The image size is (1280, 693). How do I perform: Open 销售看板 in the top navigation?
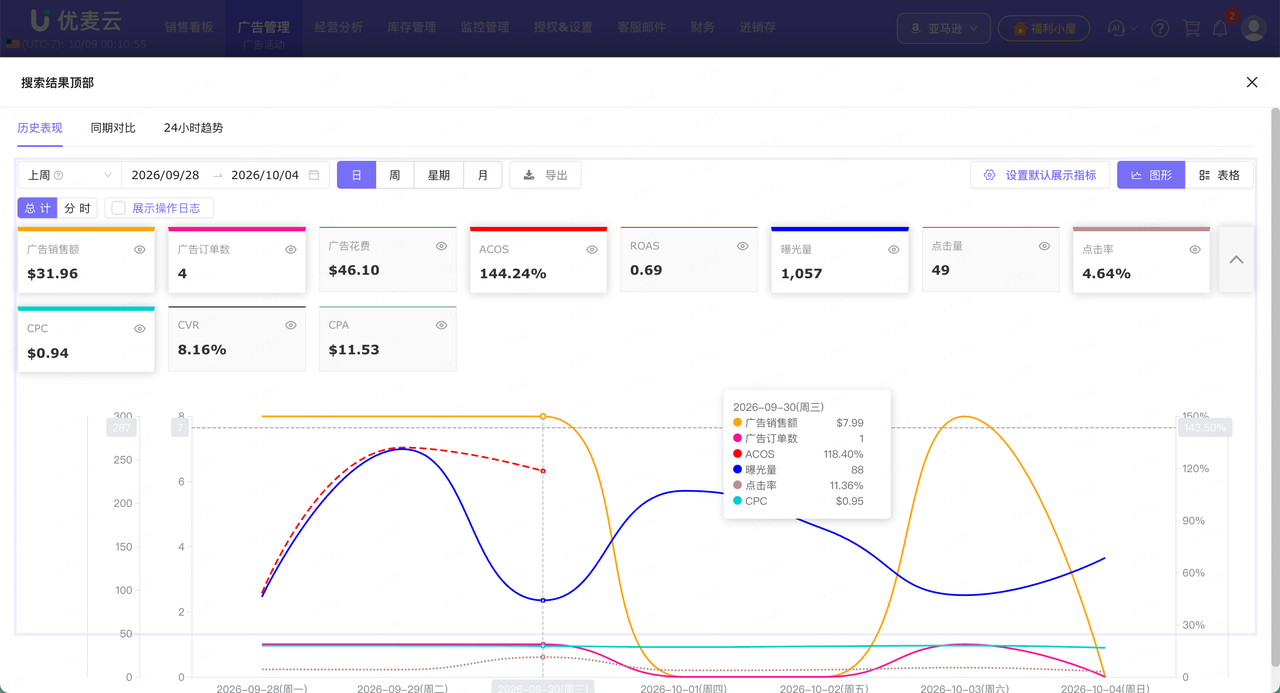click(x=189, y=28)
